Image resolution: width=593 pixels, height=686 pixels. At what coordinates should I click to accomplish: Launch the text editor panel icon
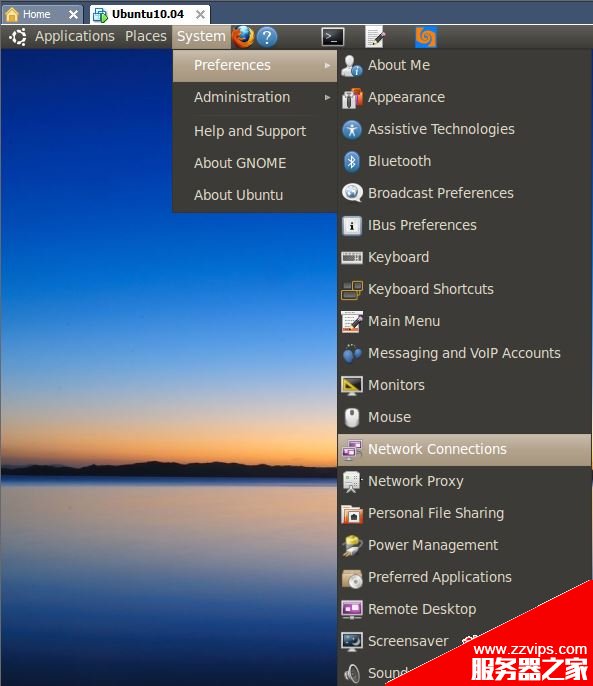375,37
